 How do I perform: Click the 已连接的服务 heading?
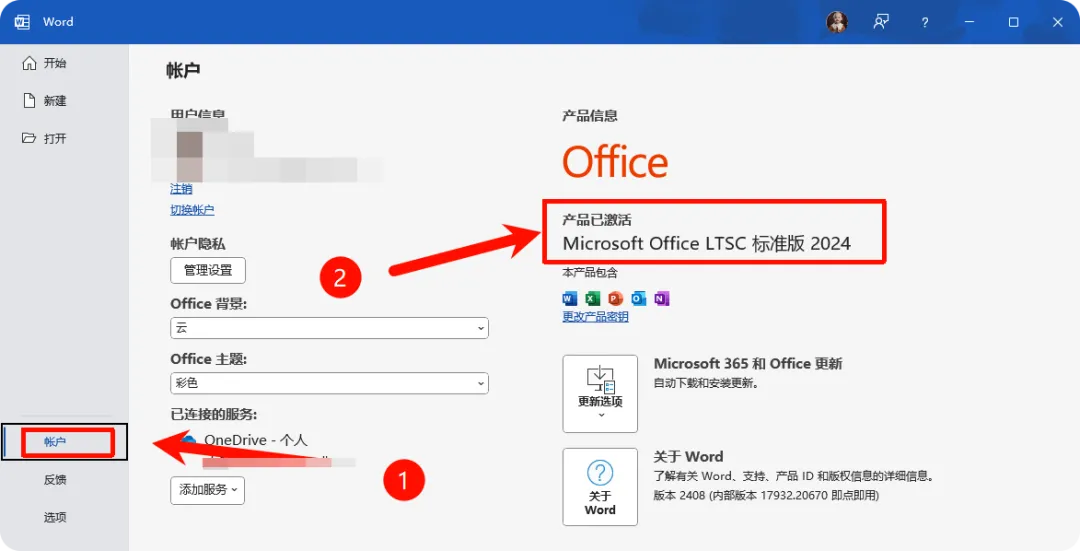click(214, 415)
